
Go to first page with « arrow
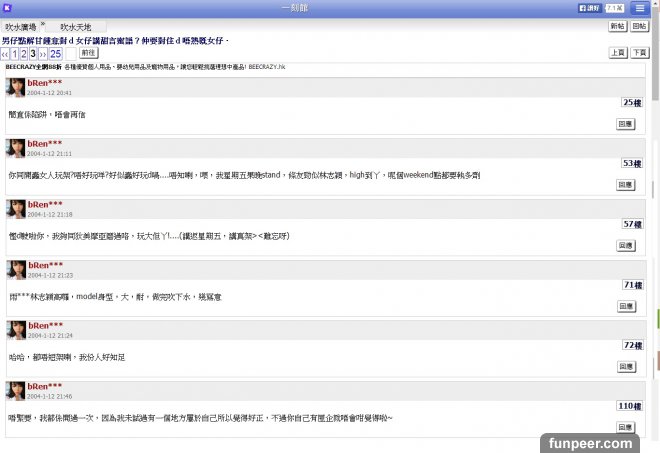pyautogui.click(x=5, y=53)
